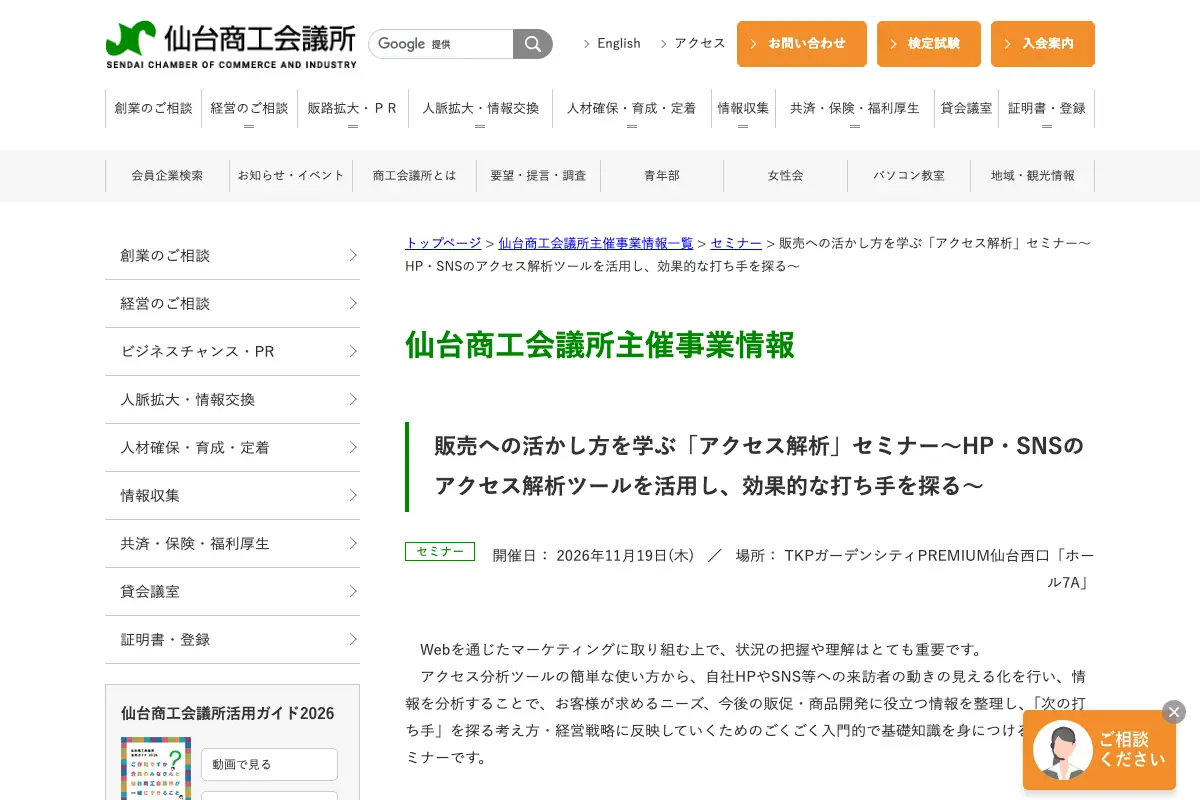Click the 動画で見る button

tap(269, 764)
